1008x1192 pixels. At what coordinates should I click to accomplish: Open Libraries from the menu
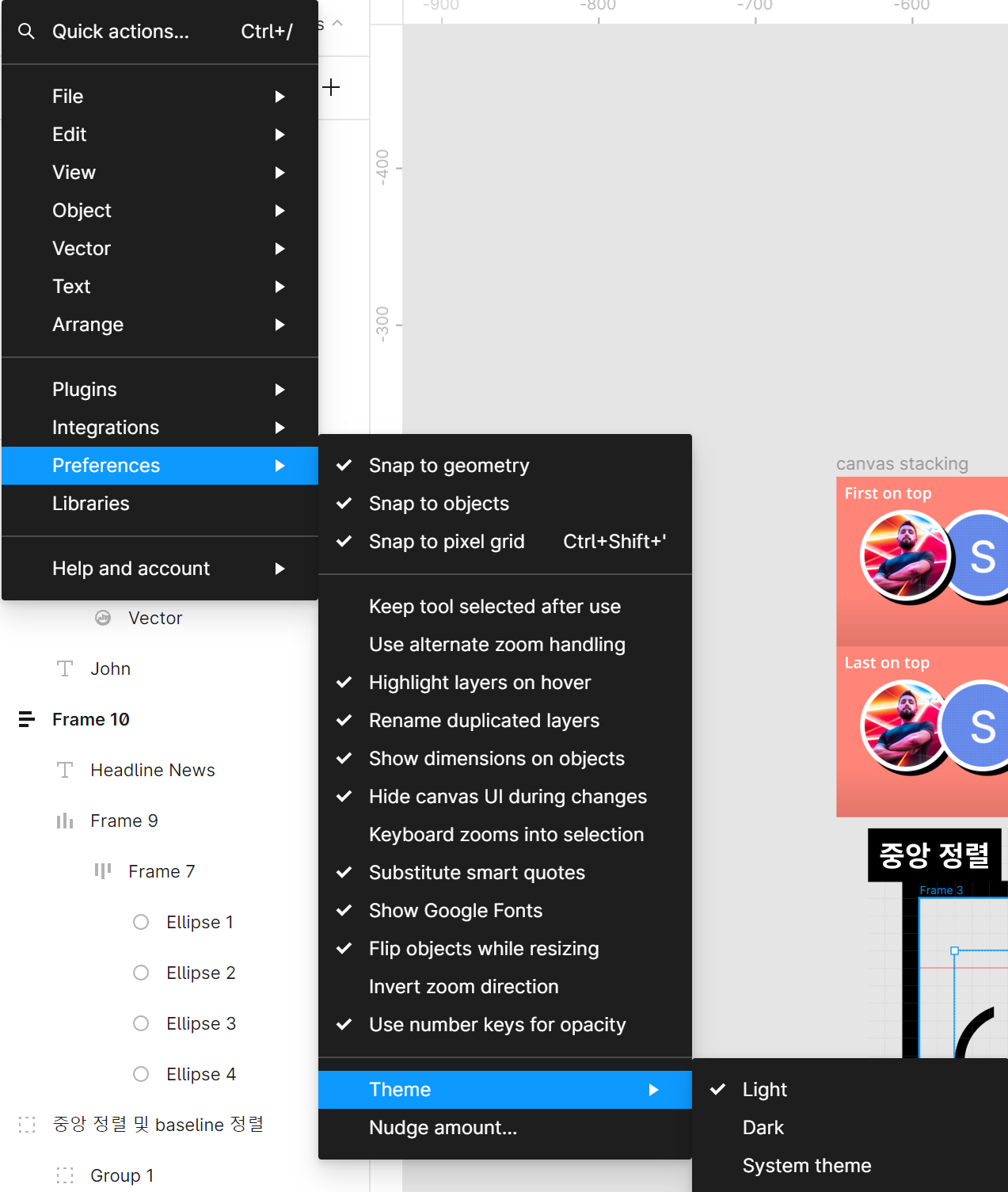pos(160,504)
